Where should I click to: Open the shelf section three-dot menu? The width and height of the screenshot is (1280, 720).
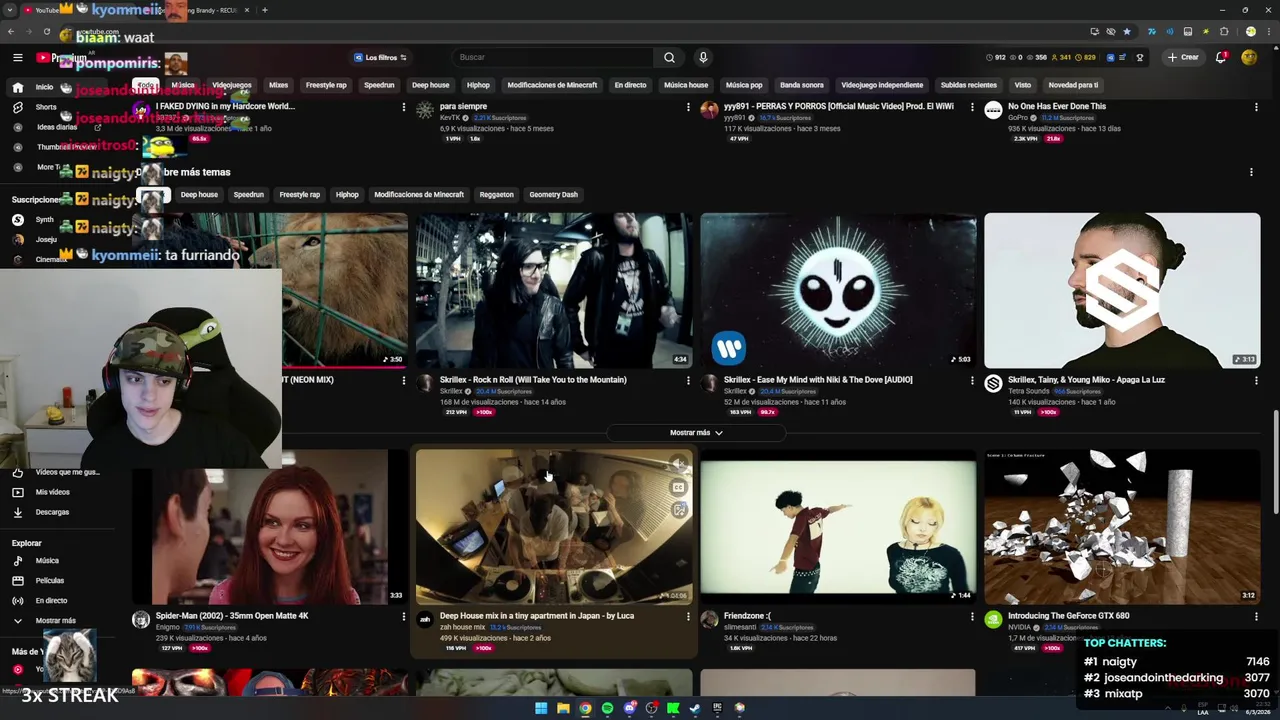point(1251,172)
